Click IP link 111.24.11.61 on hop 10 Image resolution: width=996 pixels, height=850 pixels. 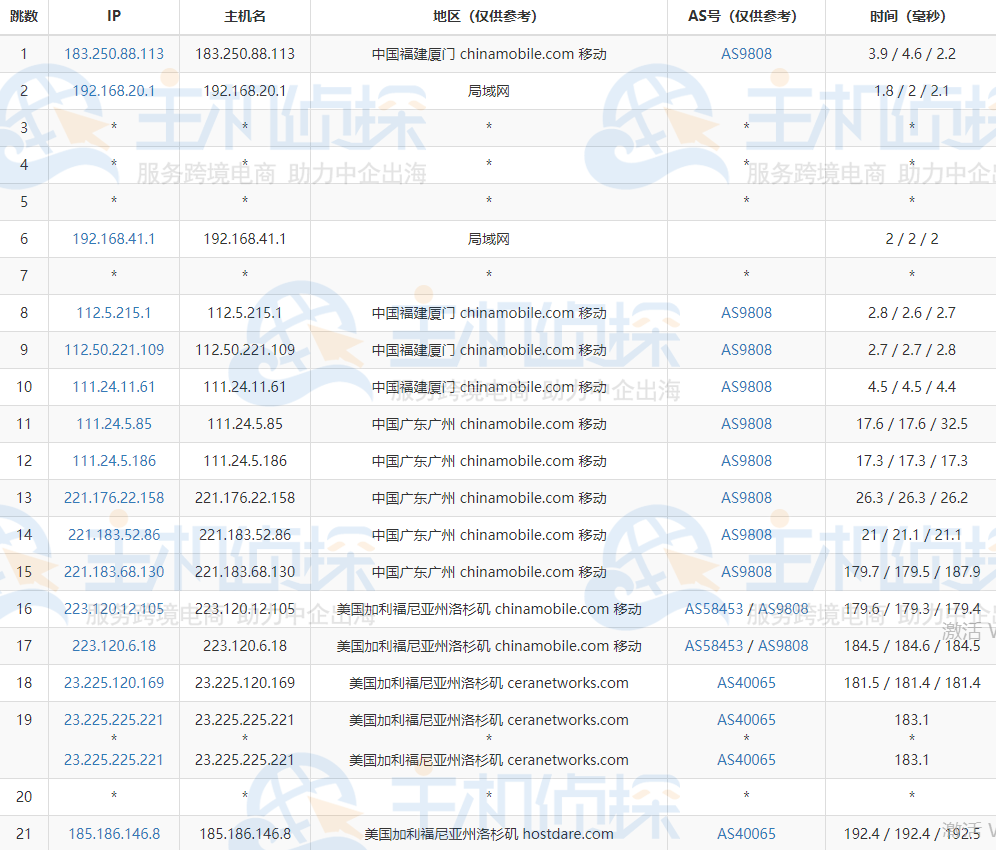[x=113, y=387]
